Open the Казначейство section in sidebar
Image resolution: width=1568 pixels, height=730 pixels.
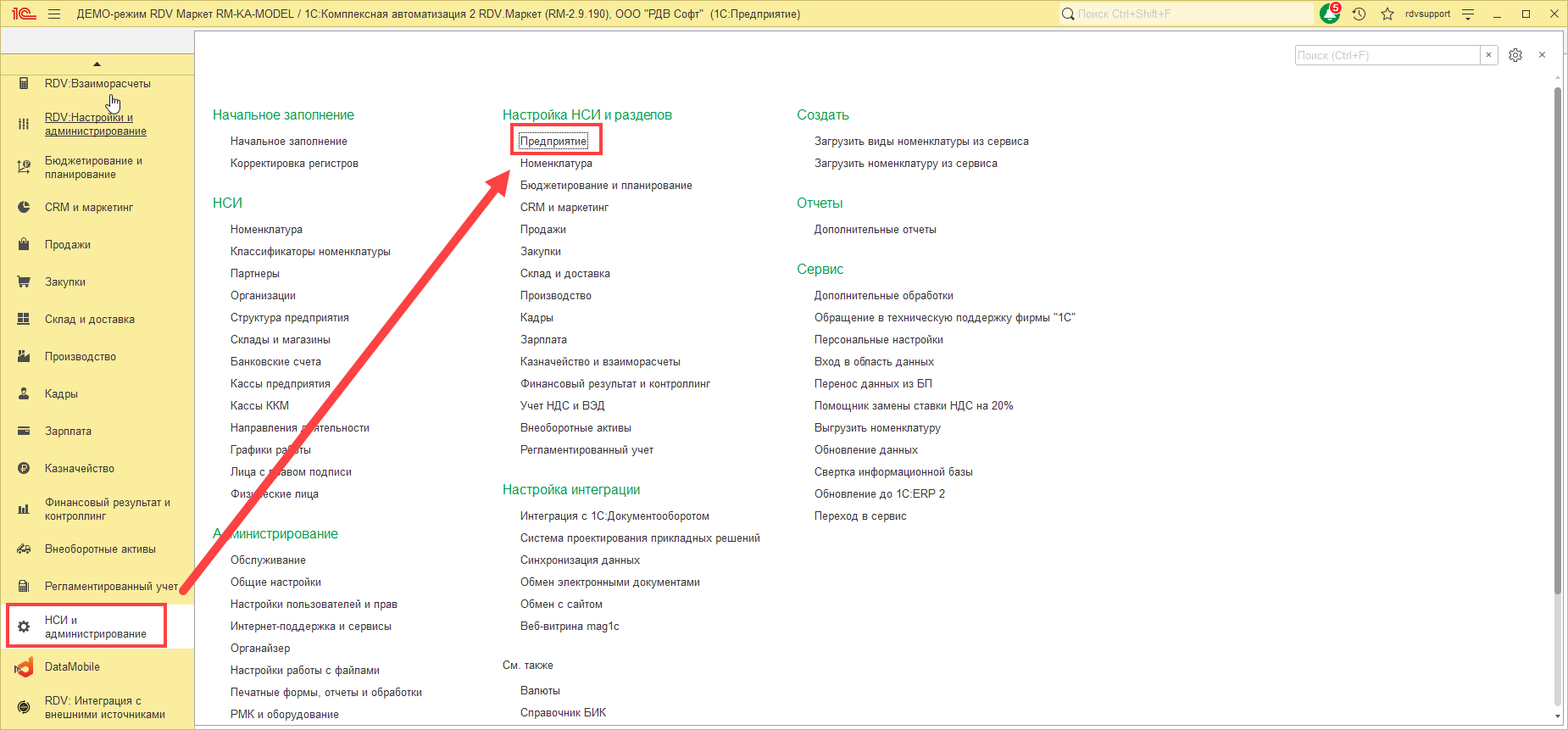pyautogui.click(x=80, y=468)
